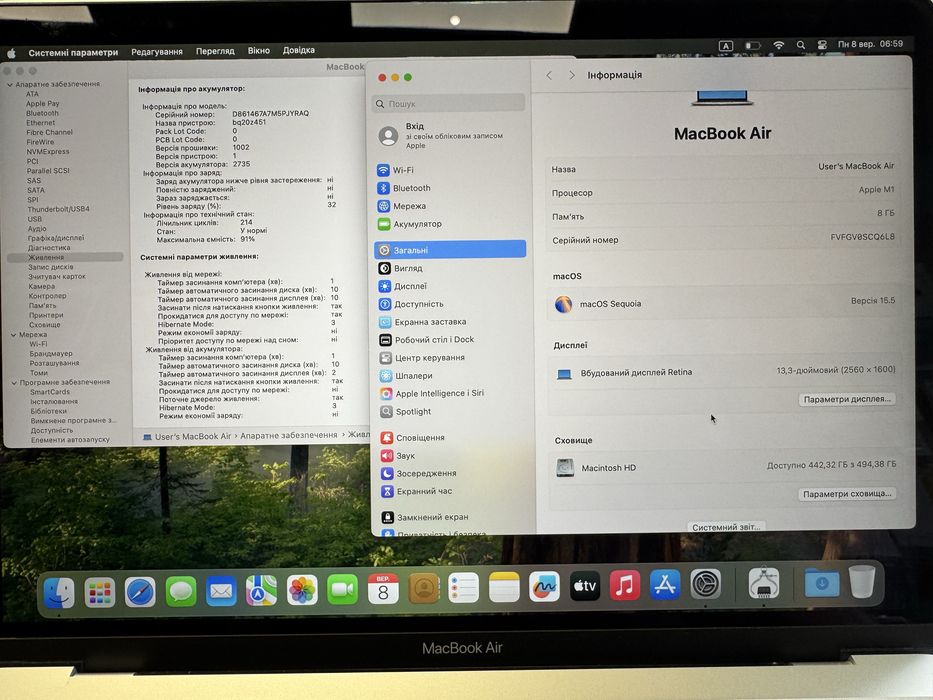This screenshot has height=700, width=933.
Task: Open Notes app in Dock
Action: coord(504,587)
